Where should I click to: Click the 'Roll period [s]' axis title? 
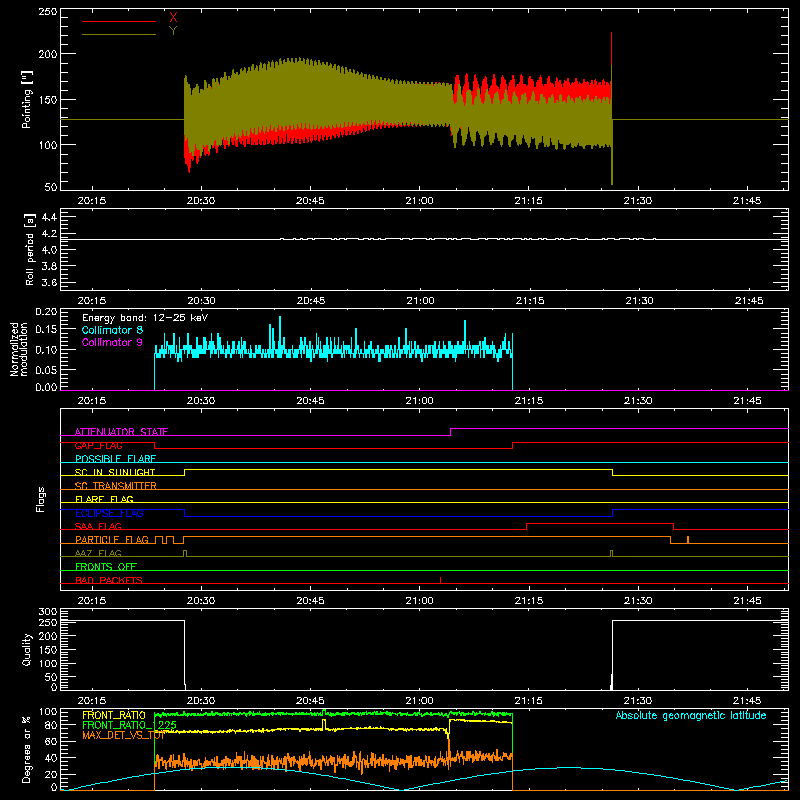point(30,249)
